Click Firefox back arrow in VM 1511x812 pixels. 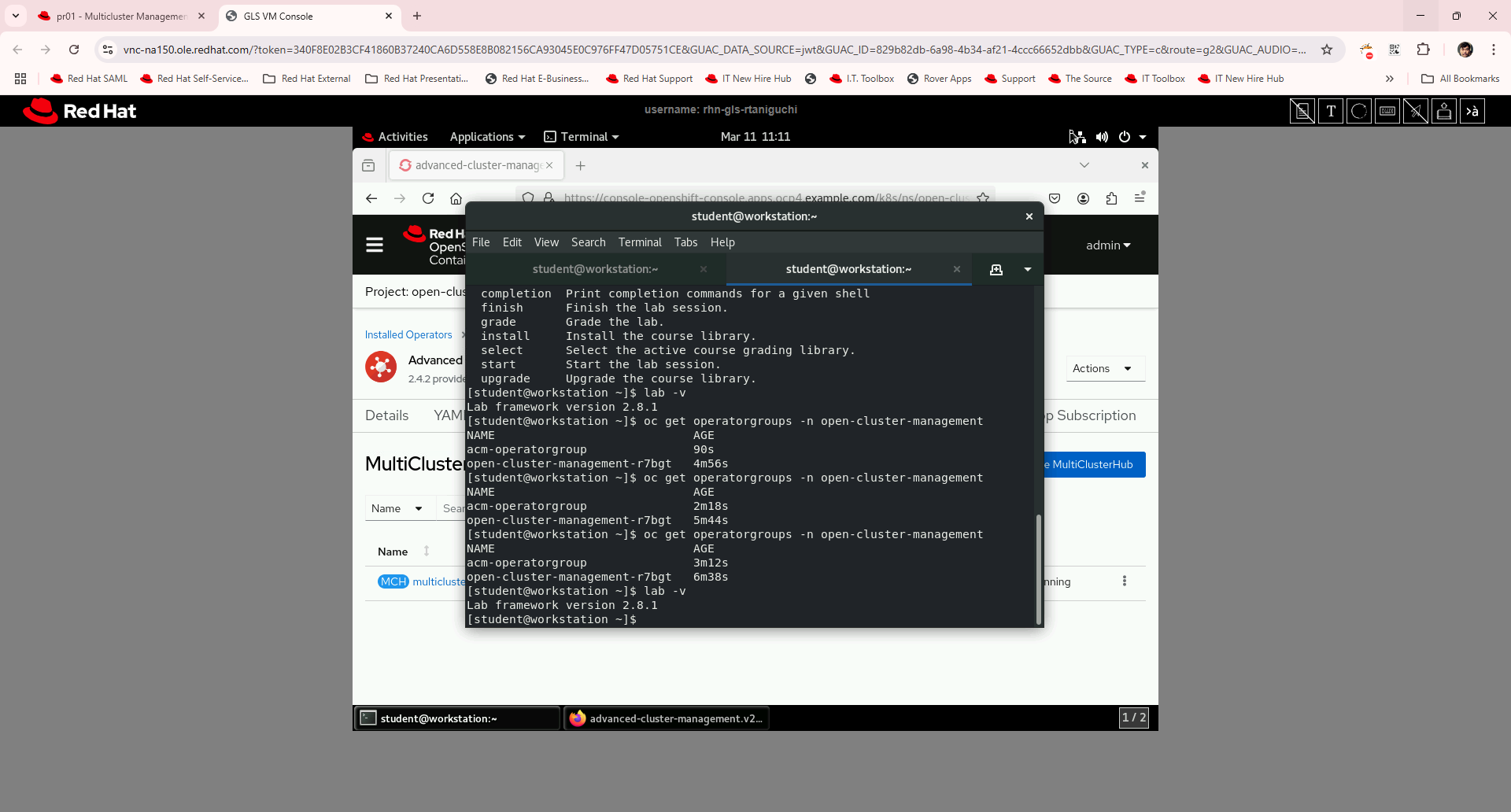click(371, 198)
